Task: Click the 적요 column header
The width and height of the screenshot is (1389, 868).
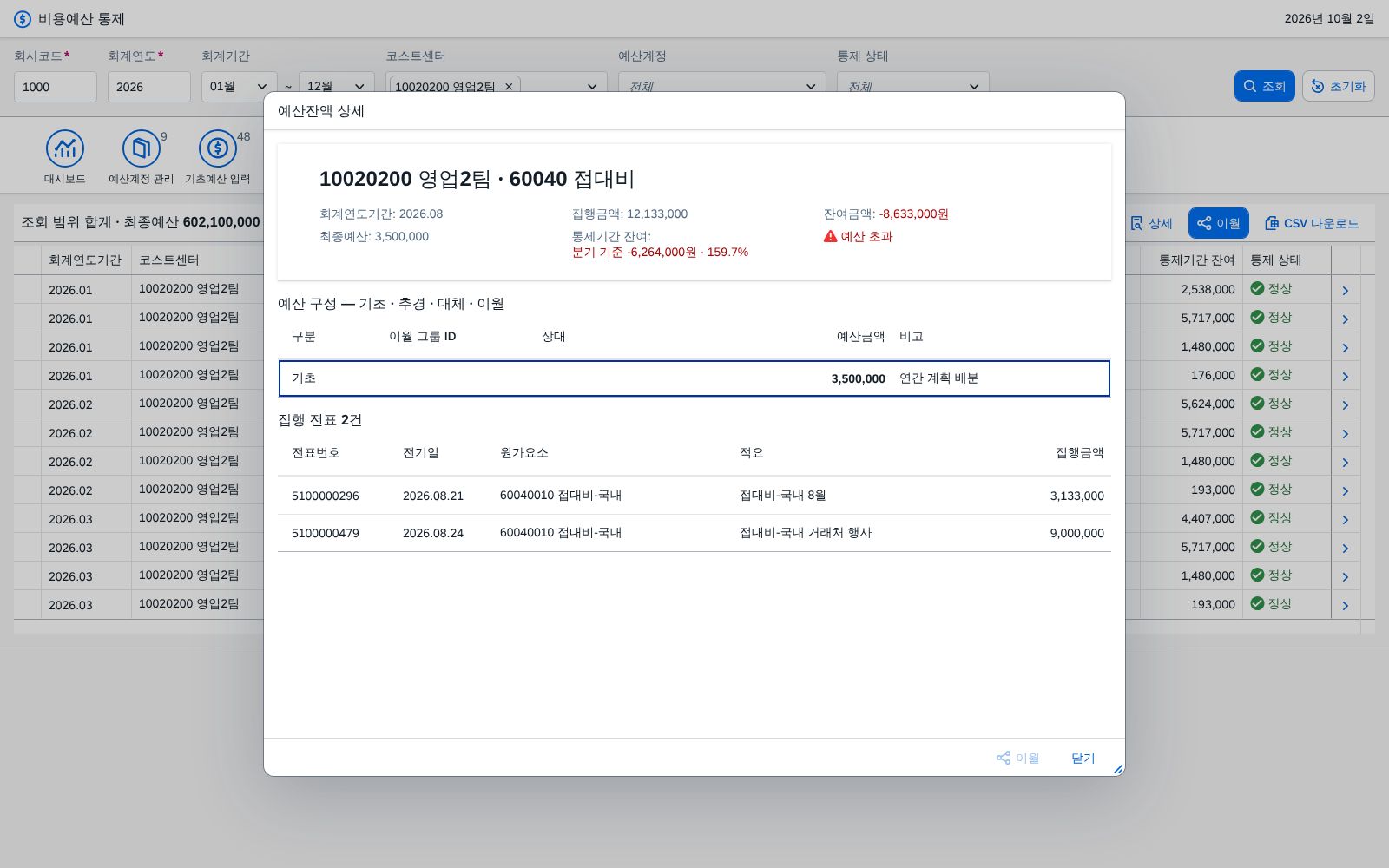Action: click(x=752, y=453)
